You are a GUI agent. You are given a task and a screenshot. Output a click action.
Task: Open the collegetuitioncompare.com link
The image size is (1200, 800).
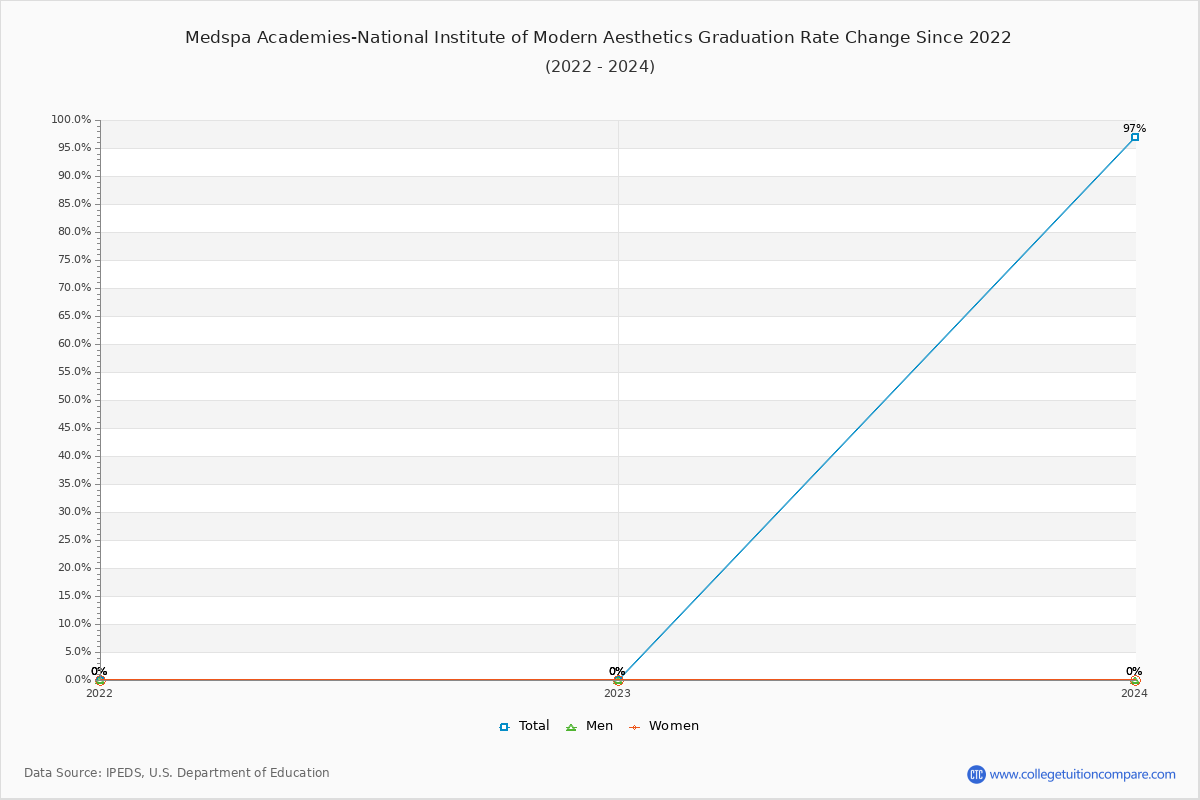click(1083, 774)
